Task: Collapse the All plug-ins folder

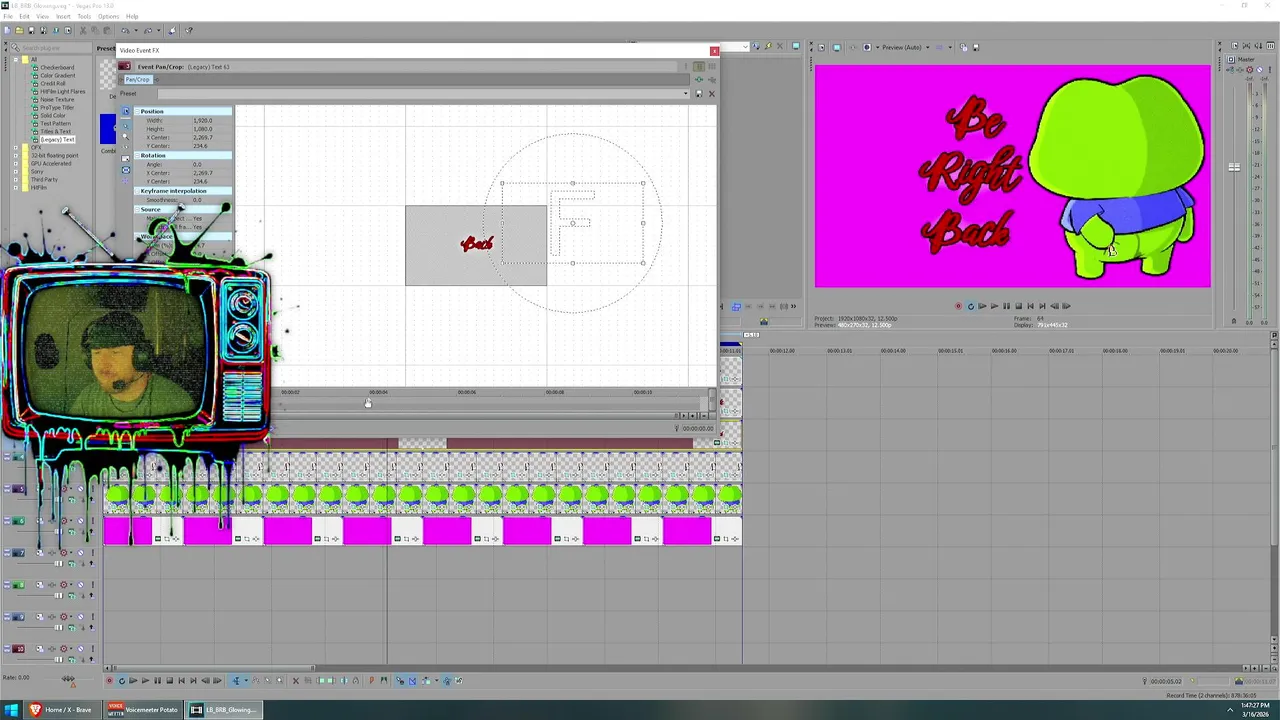Action: coord(16,59)
